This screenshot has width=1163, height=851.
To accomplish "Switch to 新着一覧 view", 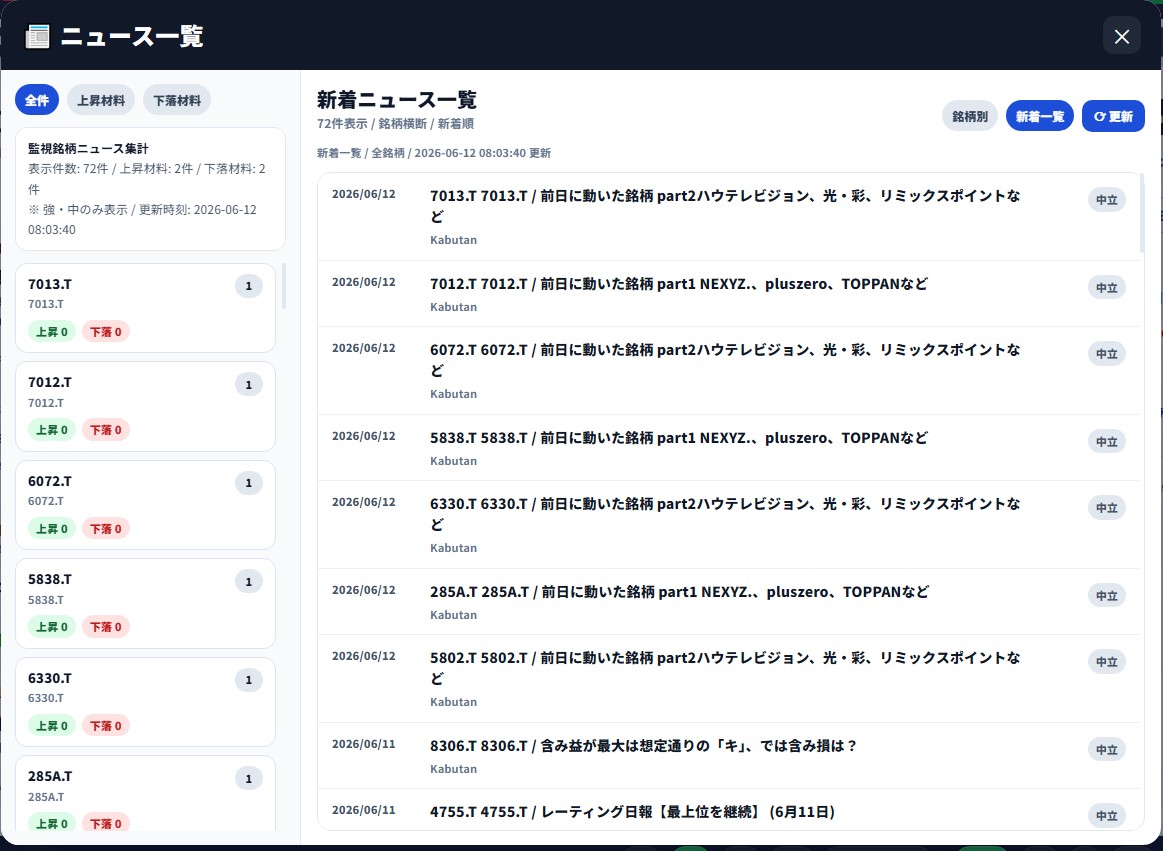I will click(x=1040, y=116).
